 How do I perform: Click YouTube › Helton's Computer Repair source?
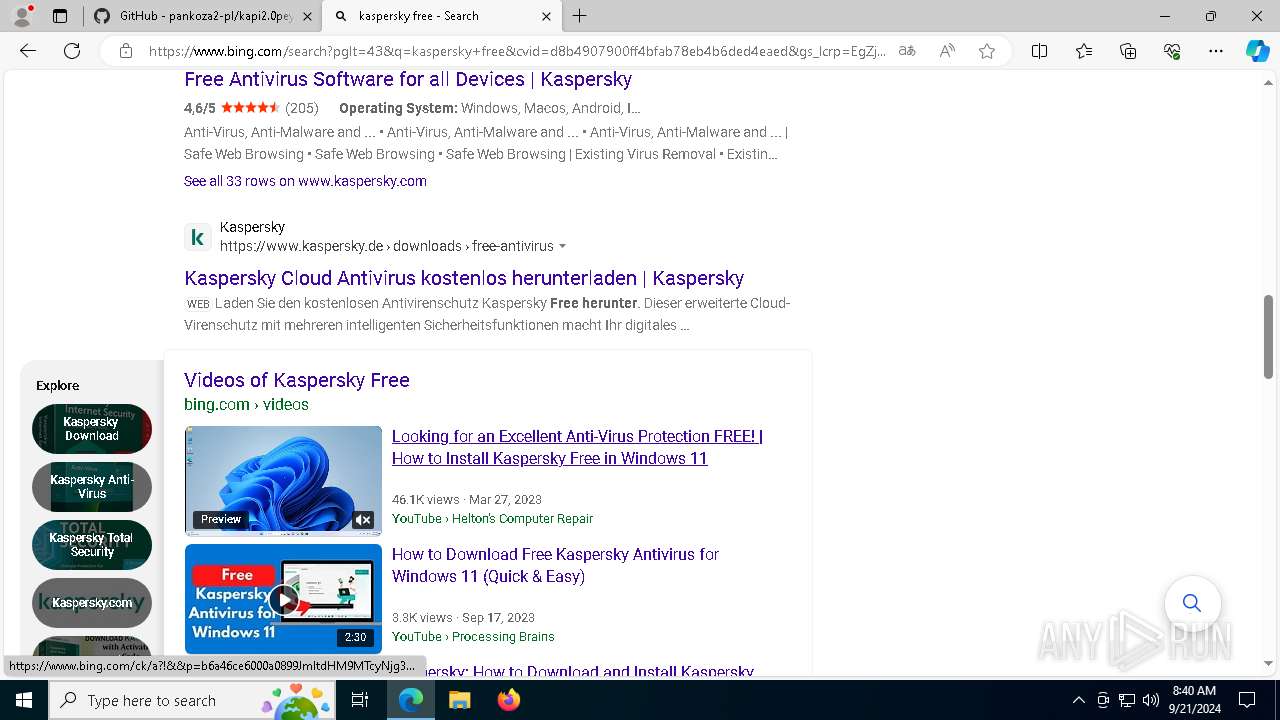(492, 518)
